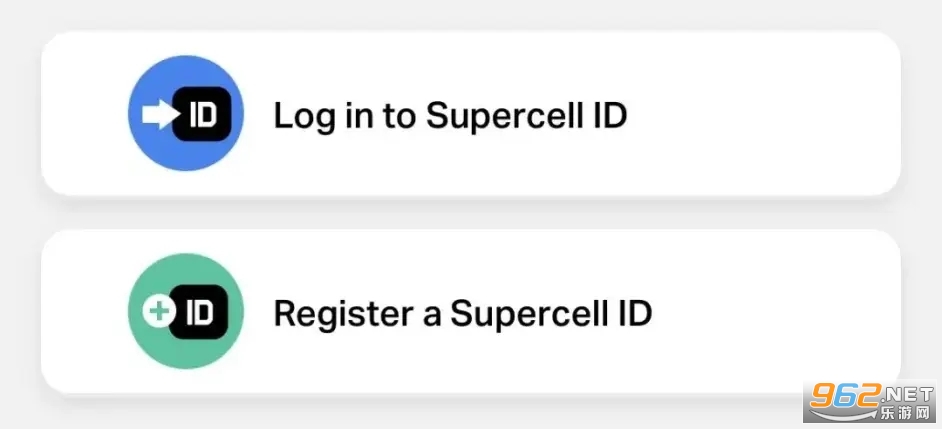Click the green Supercell ID register icon
942x429 pixels.
click(186, 311)
